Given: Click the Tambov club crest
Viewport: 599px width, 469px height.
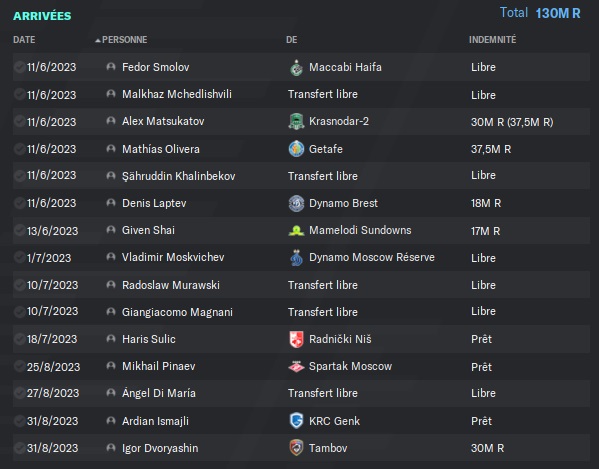Looking at the screenshot, I should 296,448.
